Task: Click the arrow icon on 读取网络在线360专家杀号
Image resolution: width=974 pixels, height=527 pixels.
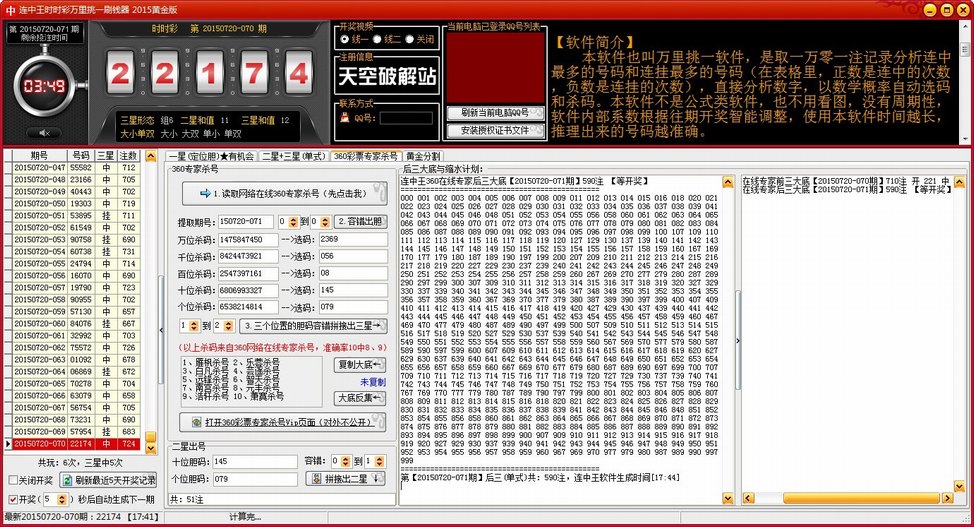Action: pyautogui.click(x=205, y=193)
